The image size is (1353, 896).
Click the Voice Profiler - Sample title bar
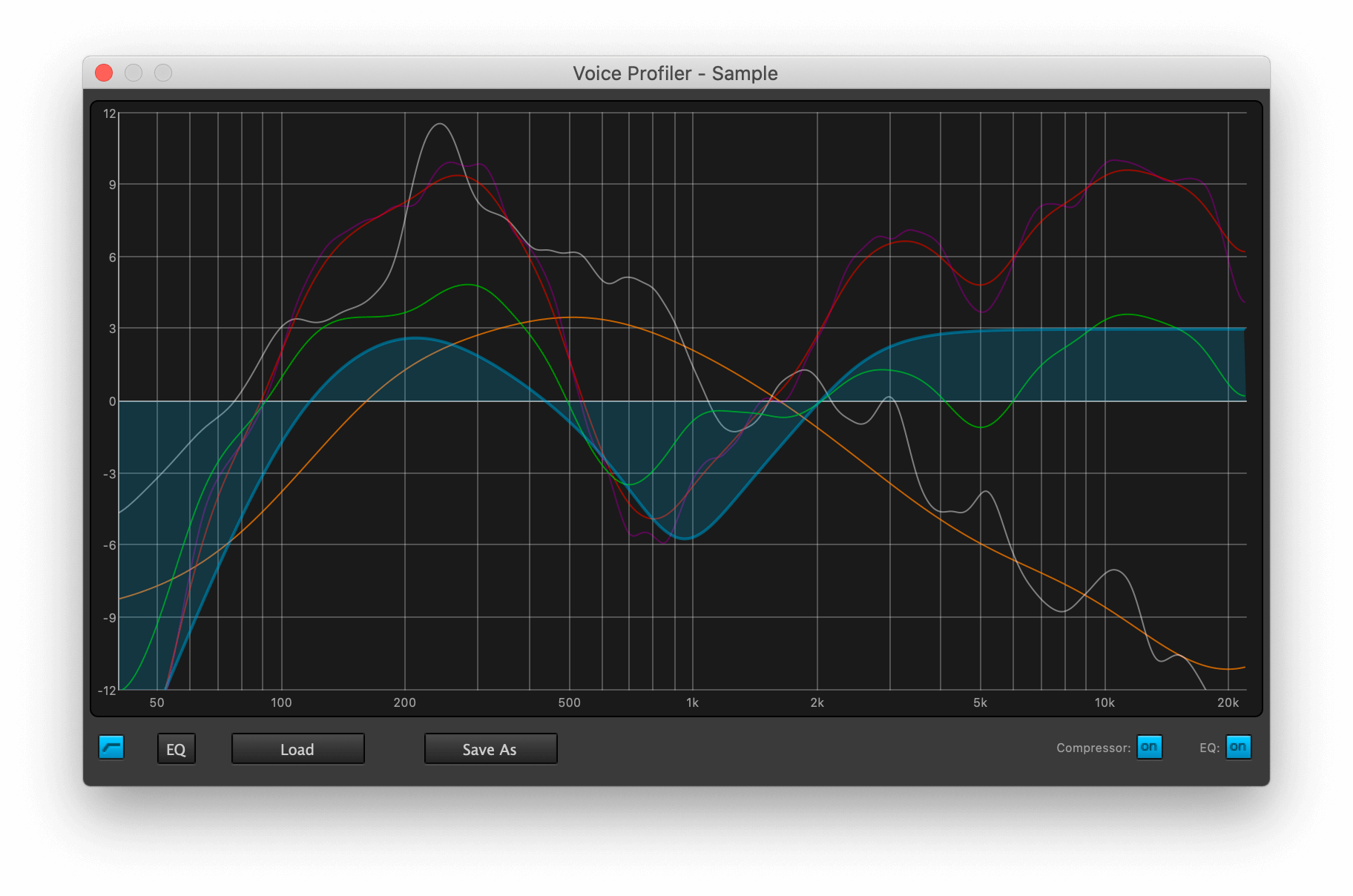pos(675,73)
